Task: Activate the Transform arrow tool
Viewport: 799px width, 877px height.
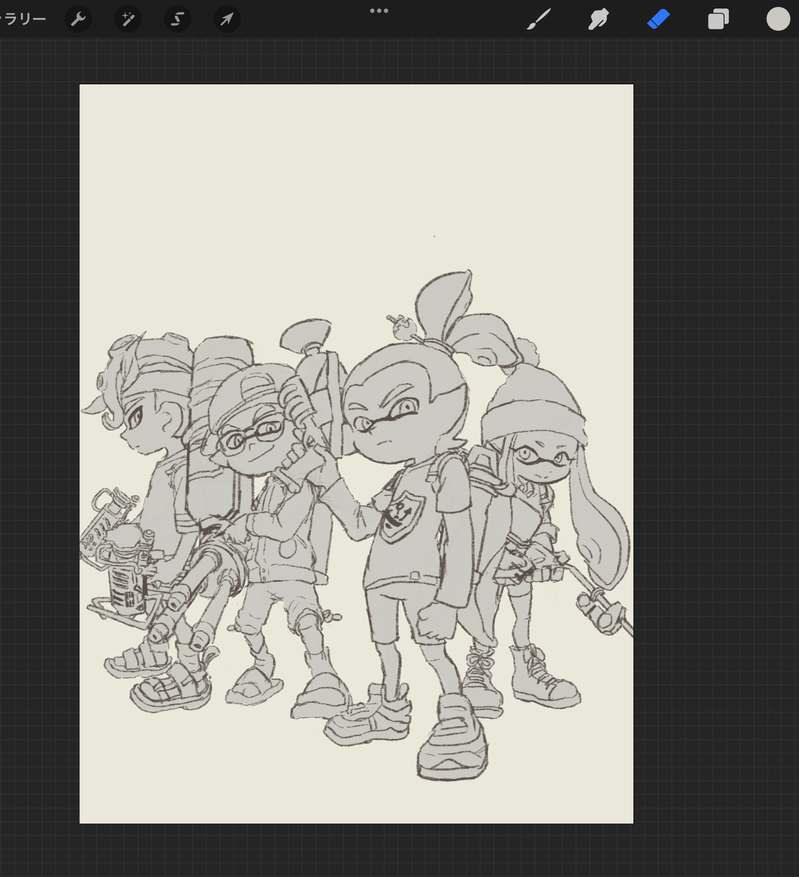Action: coord(227,20)
